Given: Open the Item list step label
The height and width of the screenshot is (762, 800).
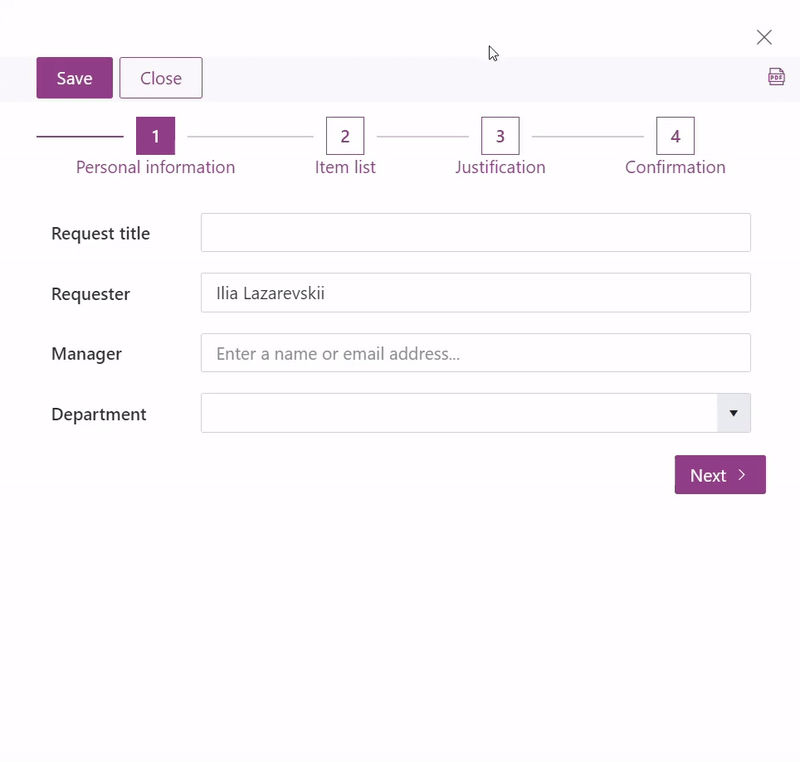Looking at the screenshot, I should (x=345, y=167).
